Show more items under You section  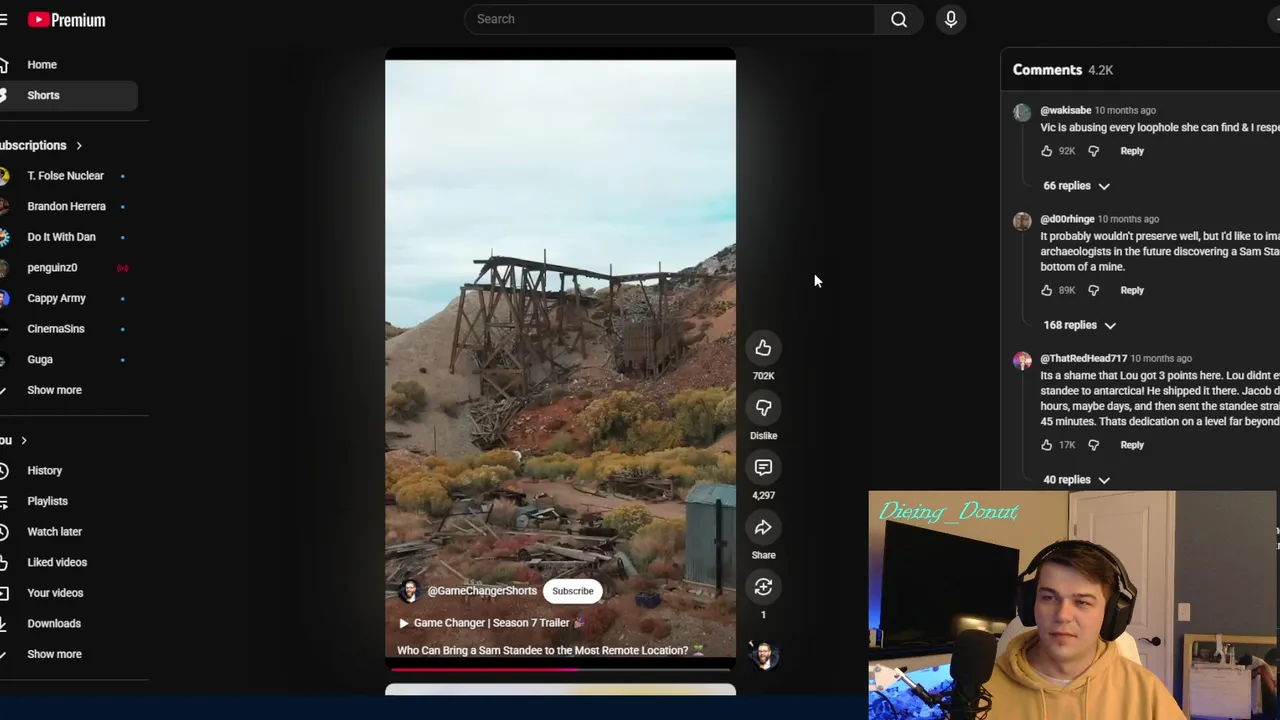[55, 654]
